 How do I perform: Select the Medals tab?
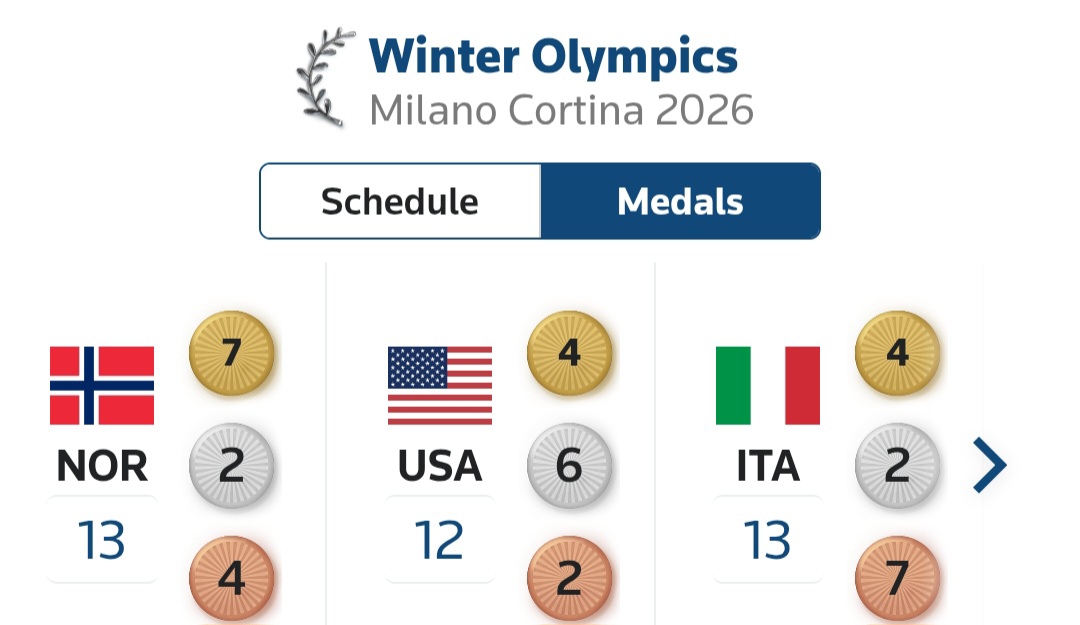[x=680, y=201]
